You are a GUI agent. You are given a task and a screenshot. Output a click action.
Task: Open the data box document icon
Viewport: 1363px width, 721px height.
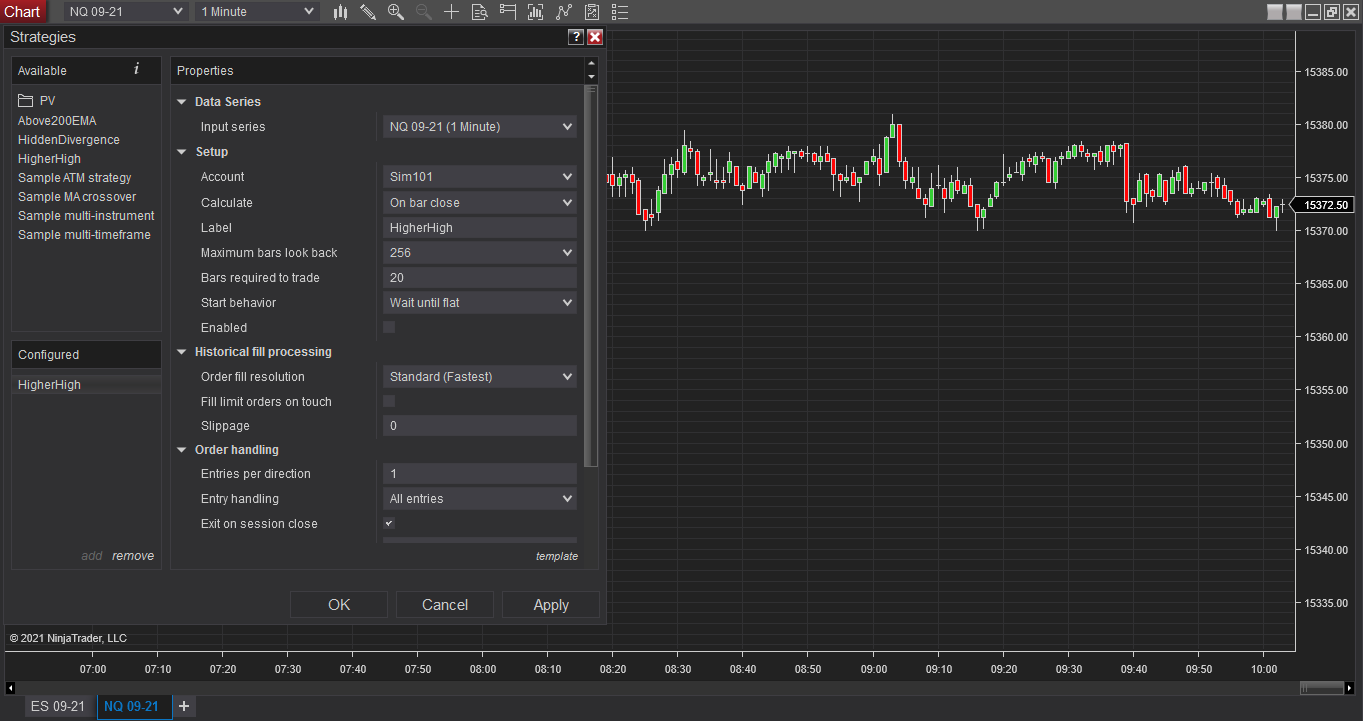tap(480, 12)
